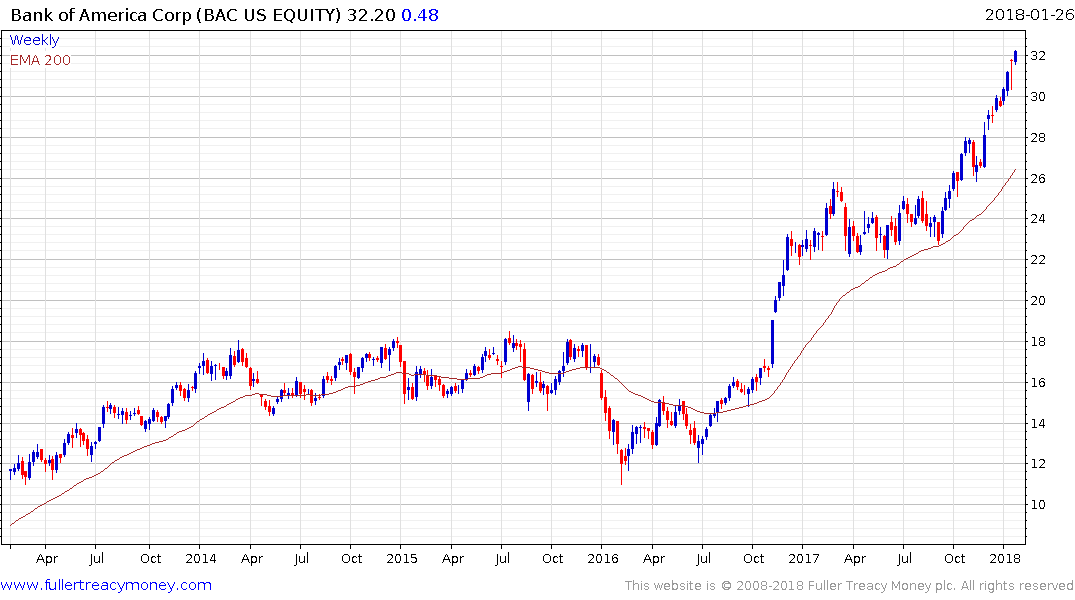Click the y-axis label 32
Viewport: 1075px width, 600px height.
(1038, 56)
